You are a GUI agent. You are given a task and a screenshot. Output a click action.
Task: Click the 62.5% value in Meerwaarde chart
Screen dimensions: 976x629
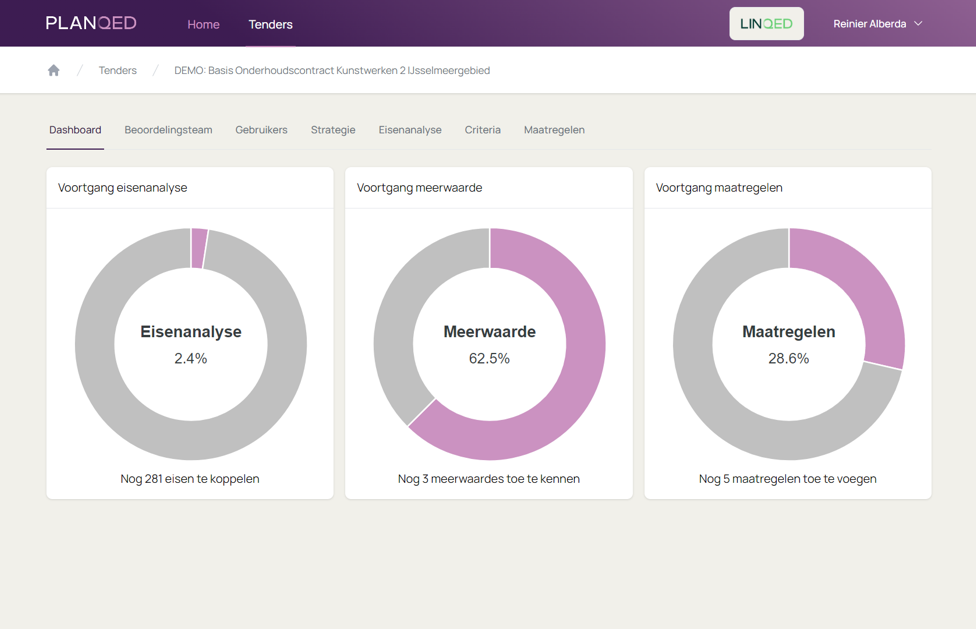(x=489, y=358)
